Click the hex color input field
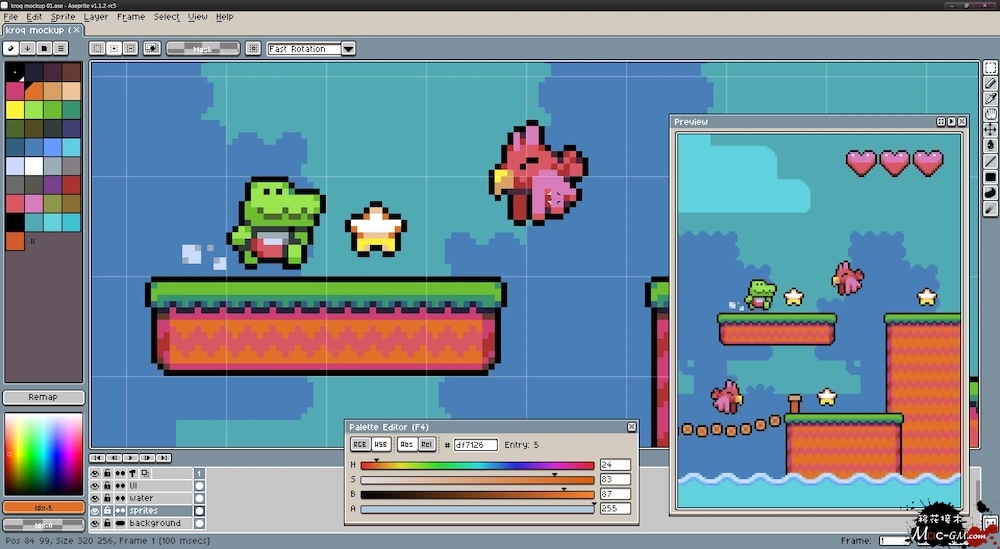This screenshot has width=1000, height=549. coord(475,444)
